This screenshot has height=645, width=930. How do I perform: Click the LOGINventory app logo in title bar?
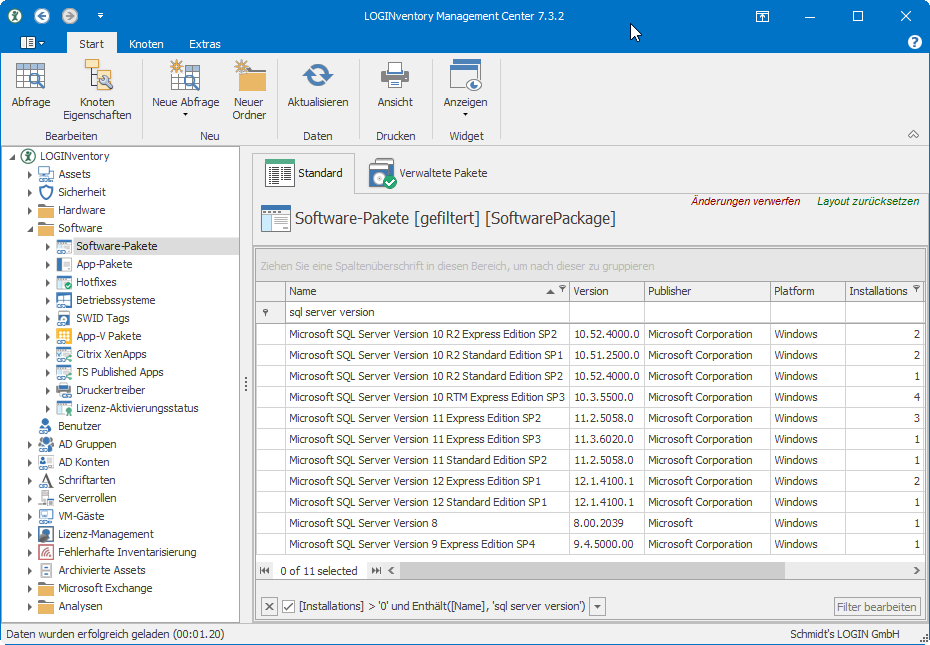coord(14,15)
